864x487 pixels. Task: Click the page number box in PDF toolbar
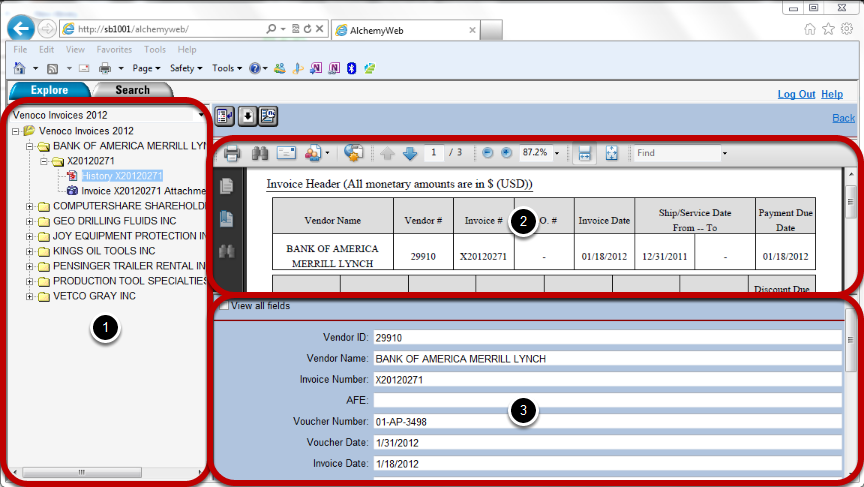click(434, 153)
